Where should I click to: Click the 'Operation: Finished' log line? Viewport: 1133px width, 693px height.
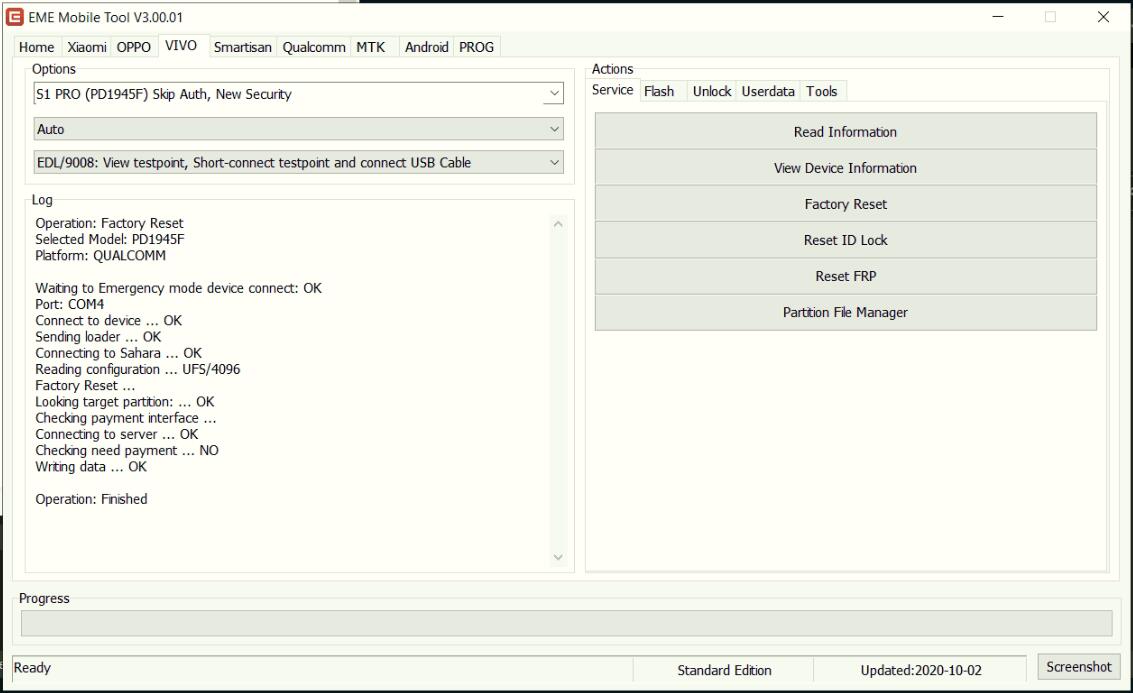91,499
